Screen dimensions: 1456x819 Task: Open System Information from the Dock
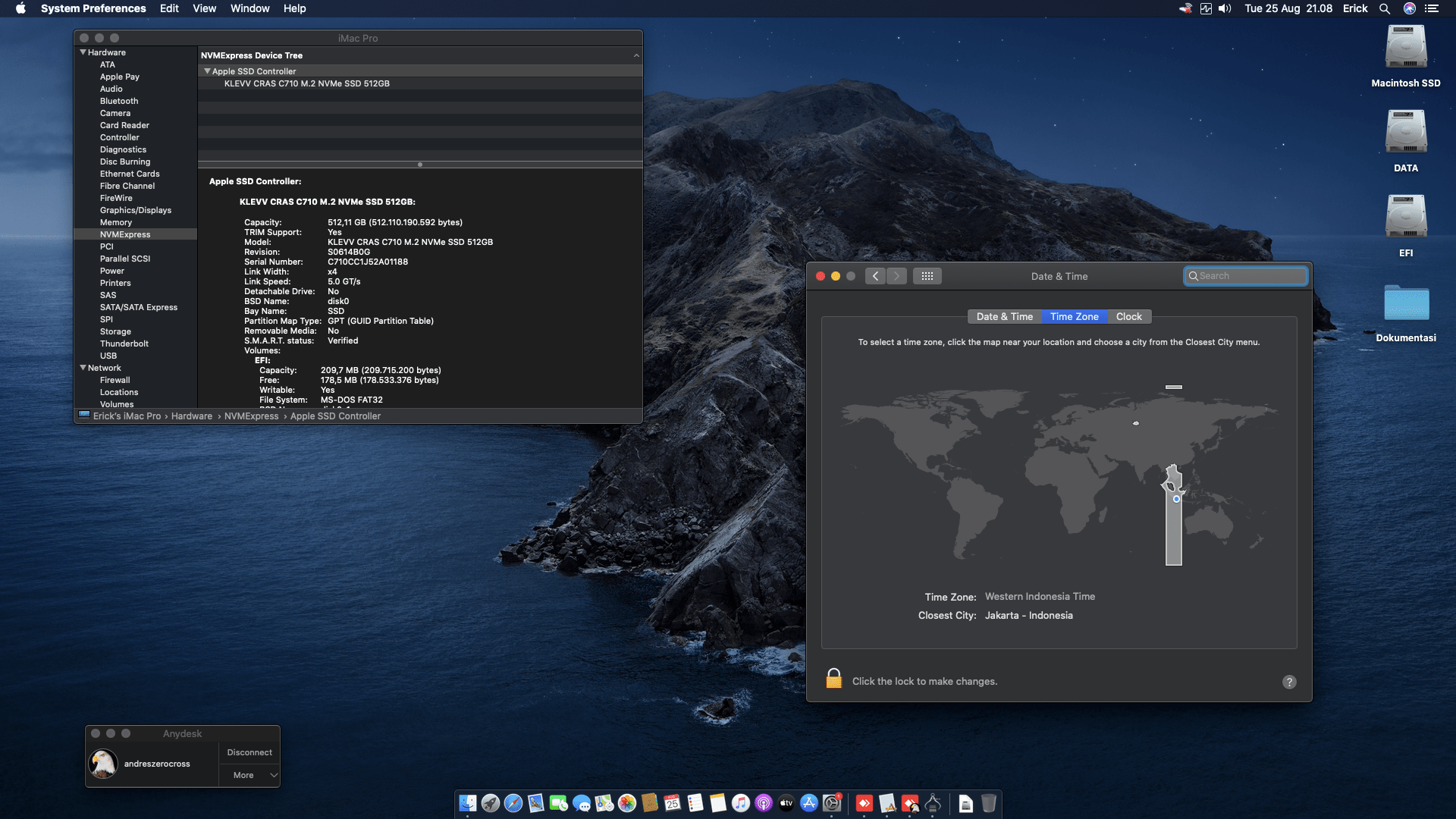point(933,803)
